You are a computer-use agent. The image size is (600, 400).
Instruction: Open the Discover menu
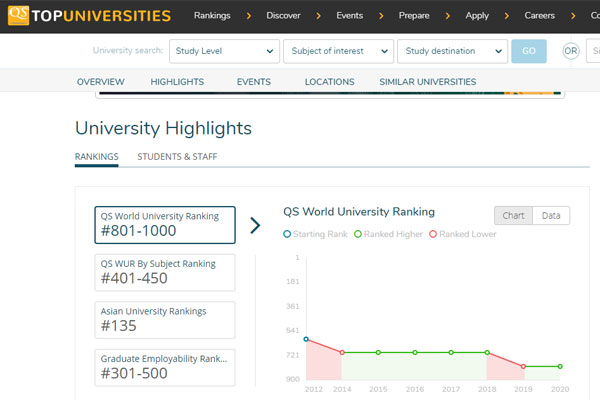283,16
